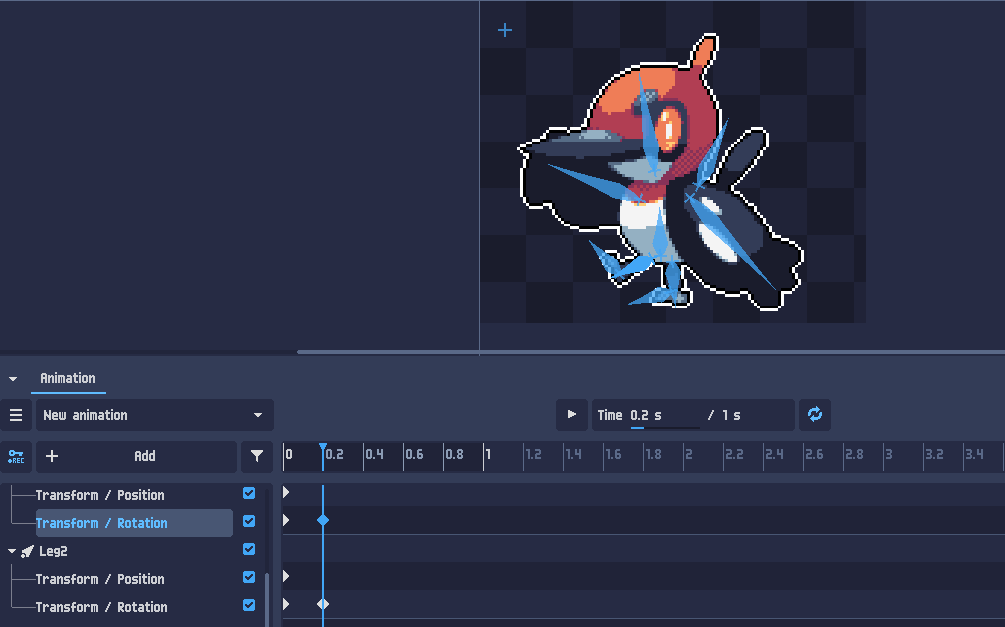Select Leg2 Transform / Rotation track
The image size is (1005, 627).
101,607
